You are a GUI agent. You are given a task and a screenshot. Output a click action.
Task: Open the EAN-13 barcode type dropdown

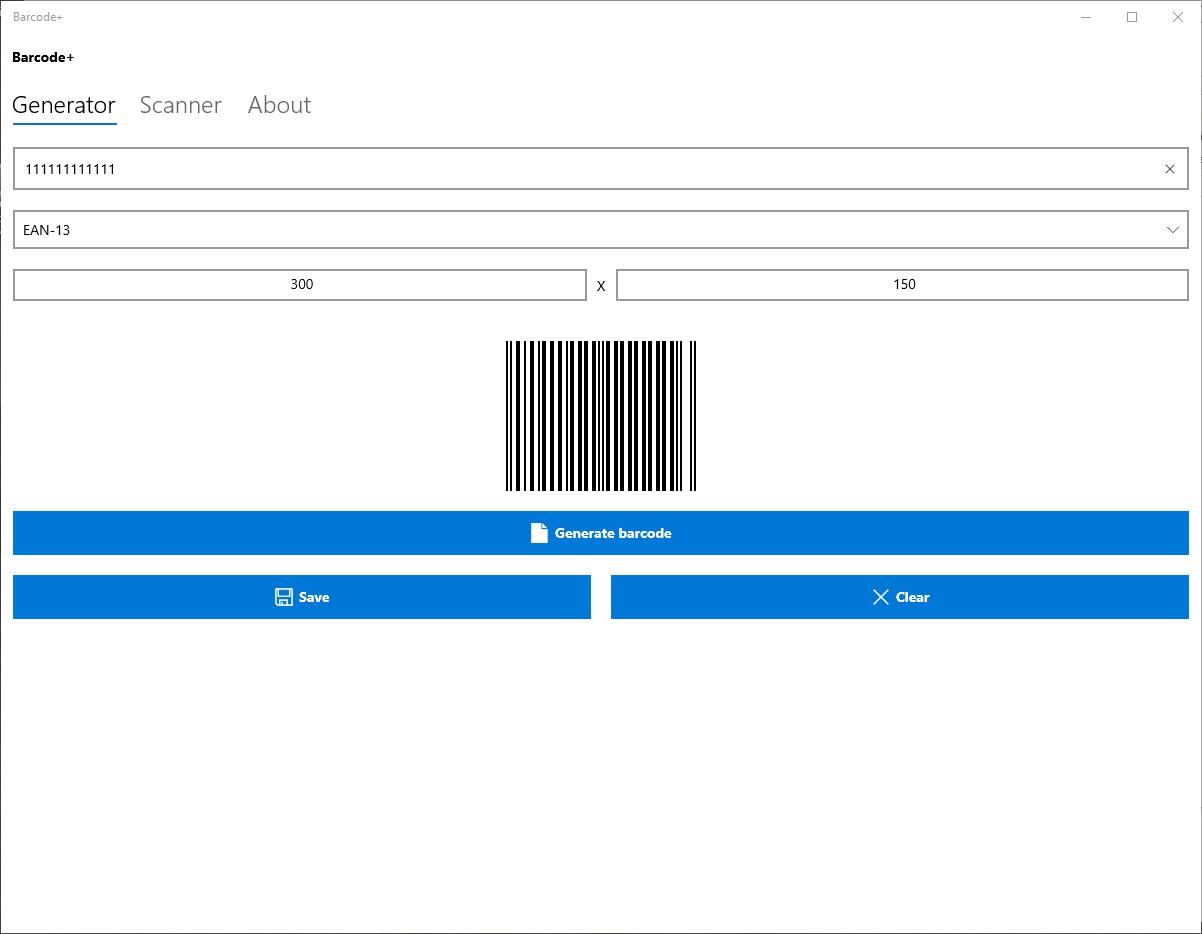tap(601, 230)
